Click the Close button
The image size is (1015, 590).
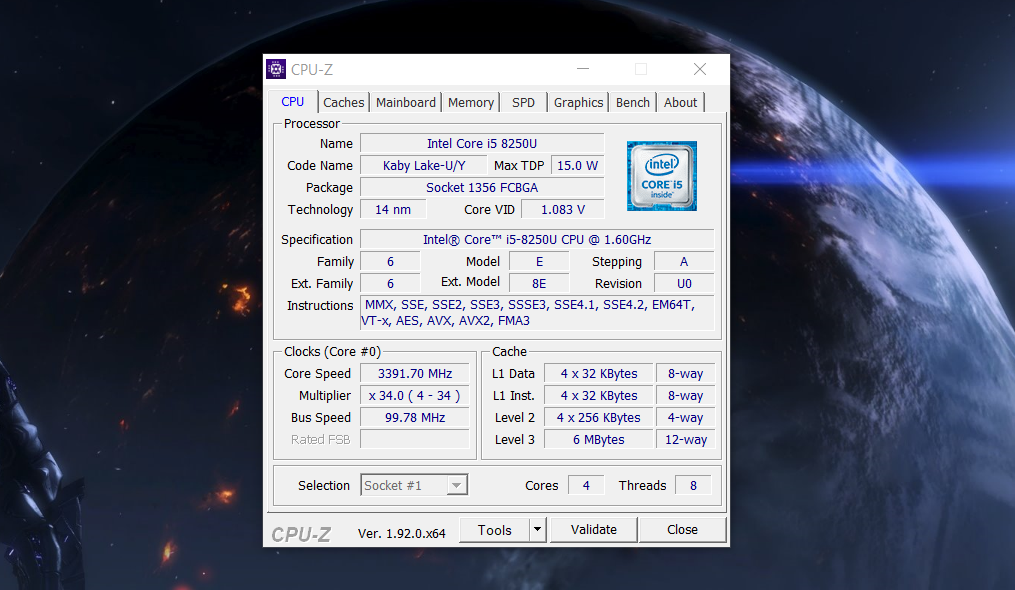tap(682, 530)
